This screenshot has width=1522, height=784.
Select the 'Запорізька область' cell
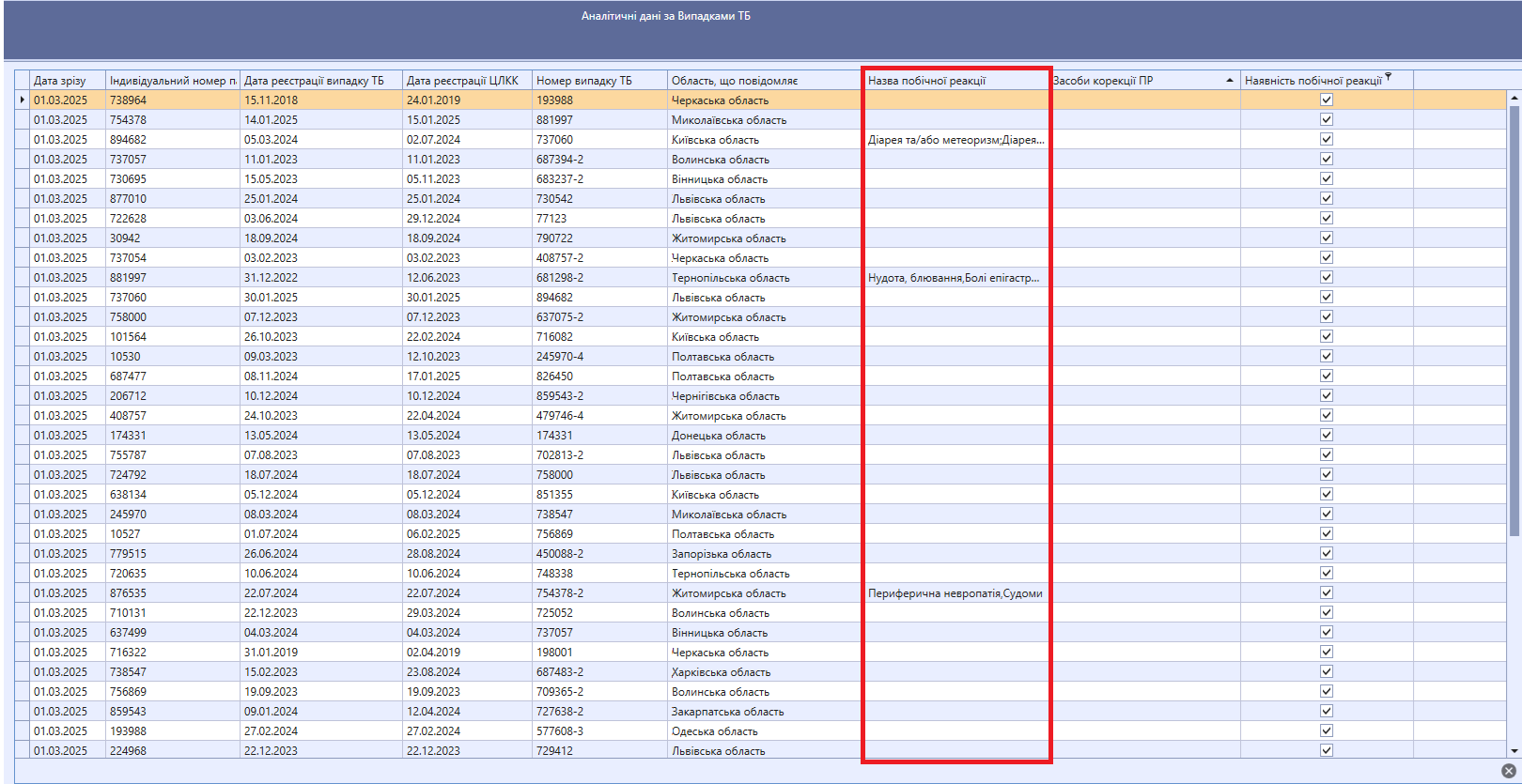click(x=764, y=553)
